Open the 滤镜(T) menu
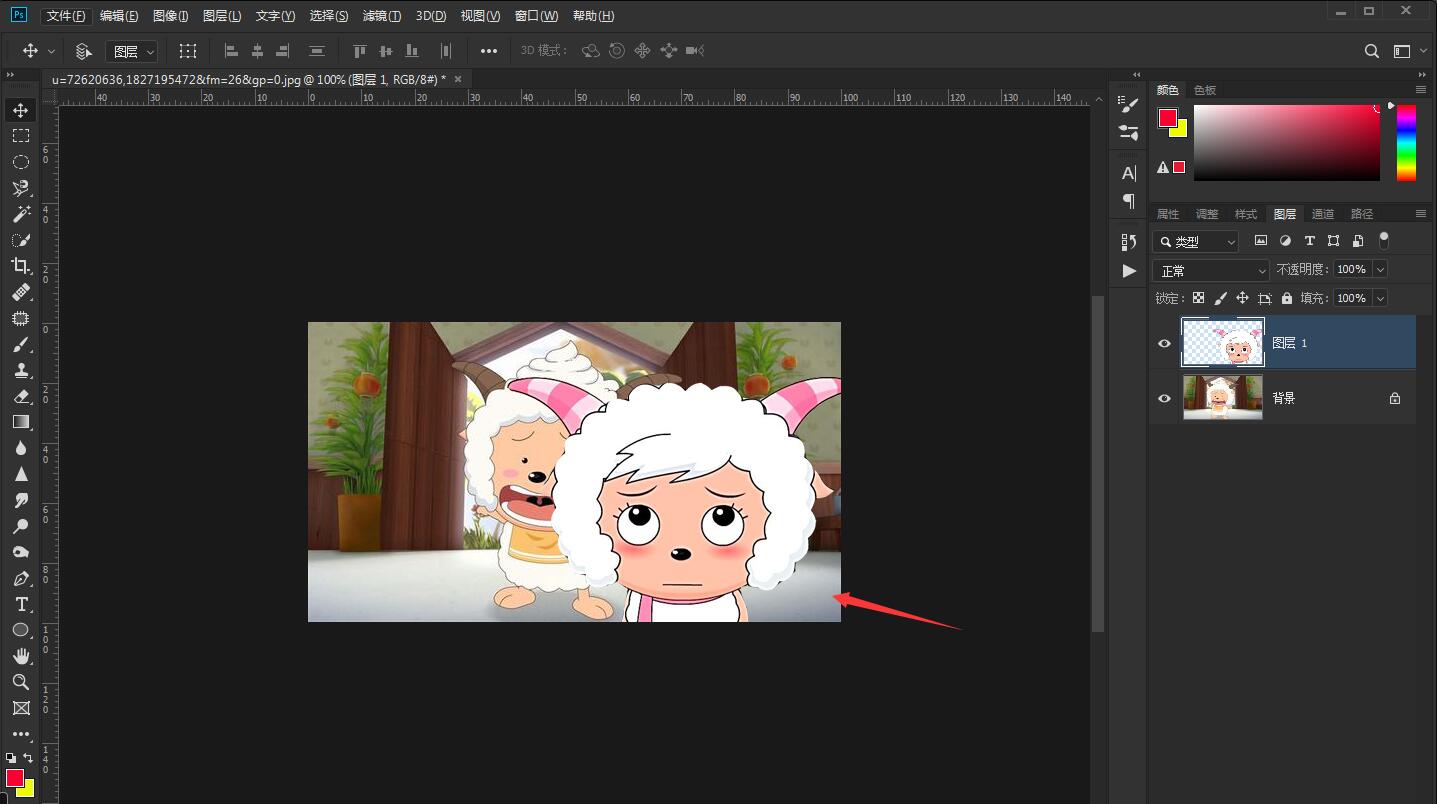 [x=381, y=16]
